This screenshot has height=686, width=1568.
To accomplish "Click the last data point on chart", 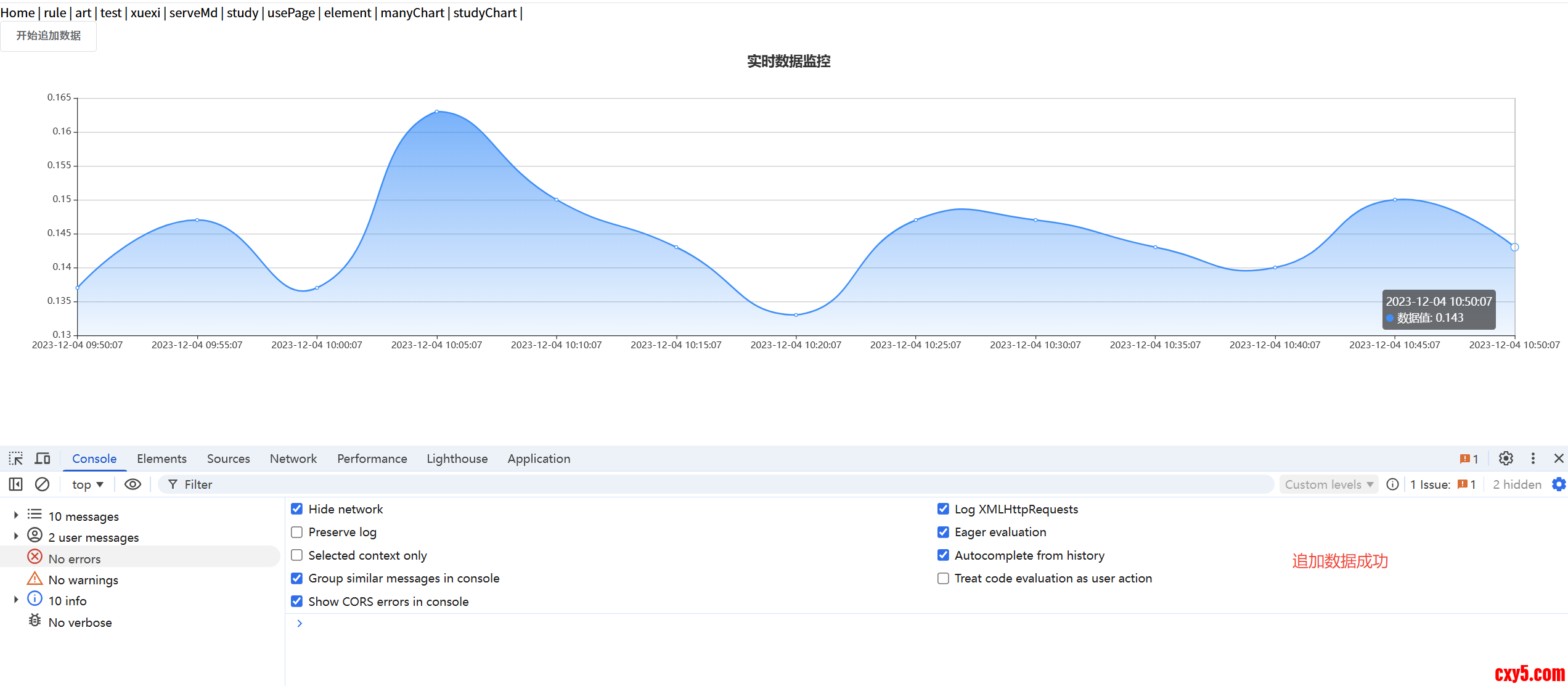I will click(x=1514, y=247).
